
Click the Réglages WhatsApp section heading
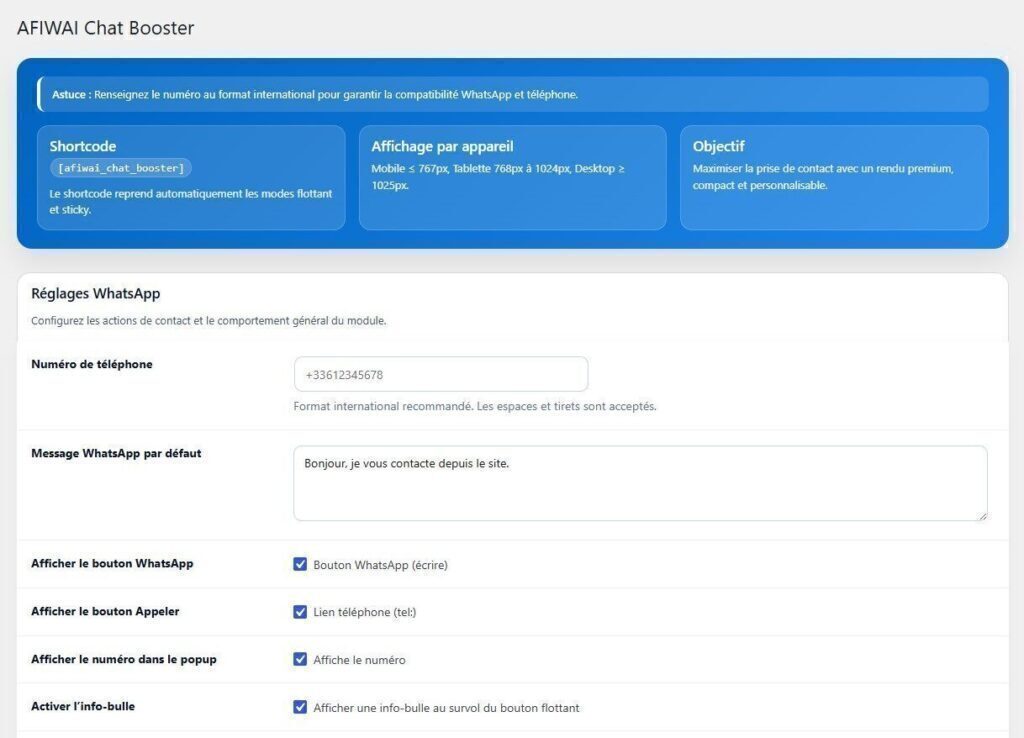(x=95, y=294)
